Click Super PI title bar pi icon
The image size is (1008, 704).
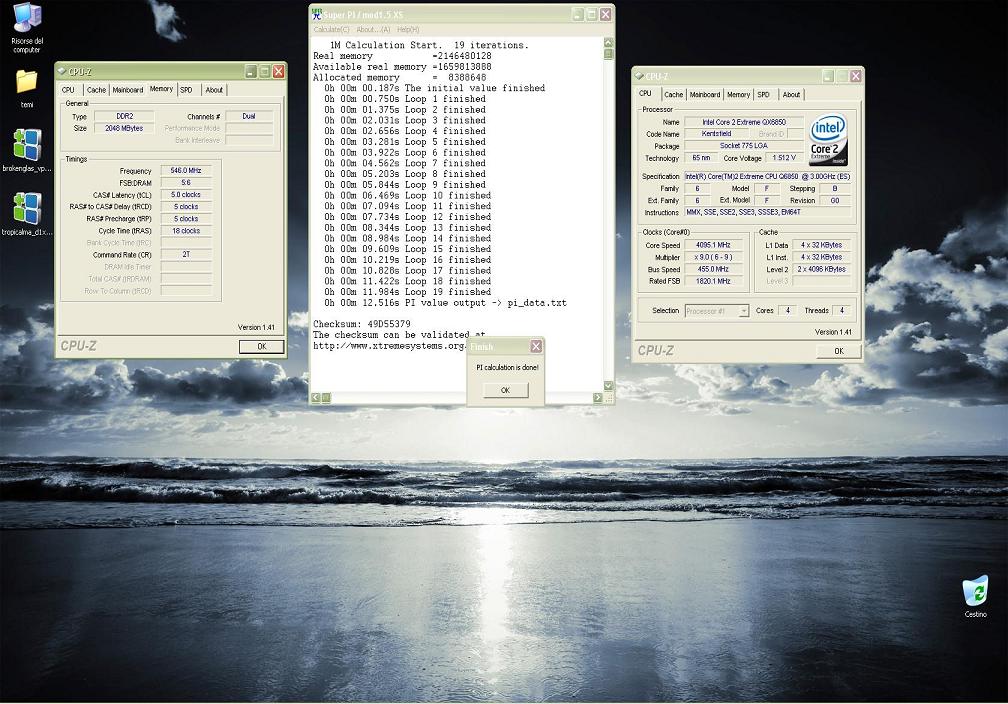coord(316,14)
